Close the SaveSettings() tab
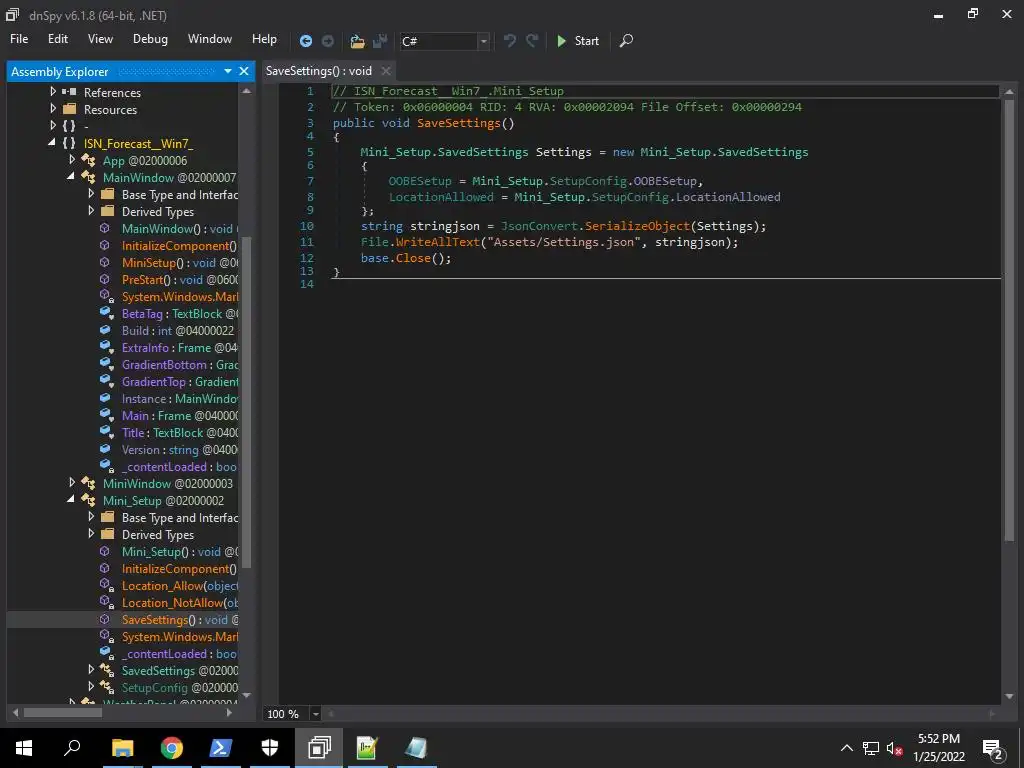 pos(386,71)
